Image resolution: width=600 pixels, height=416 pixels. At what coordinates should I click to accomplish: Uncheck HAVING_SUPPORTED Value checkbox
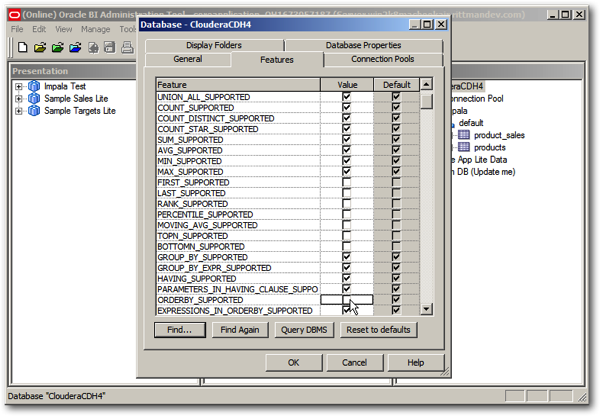point(347,278)
